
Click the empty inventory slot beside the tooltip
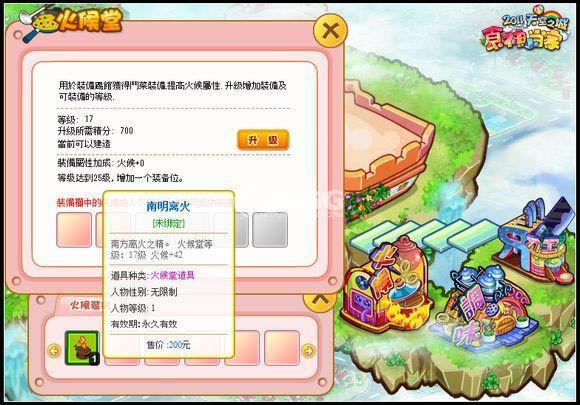(x=242, y=348)
